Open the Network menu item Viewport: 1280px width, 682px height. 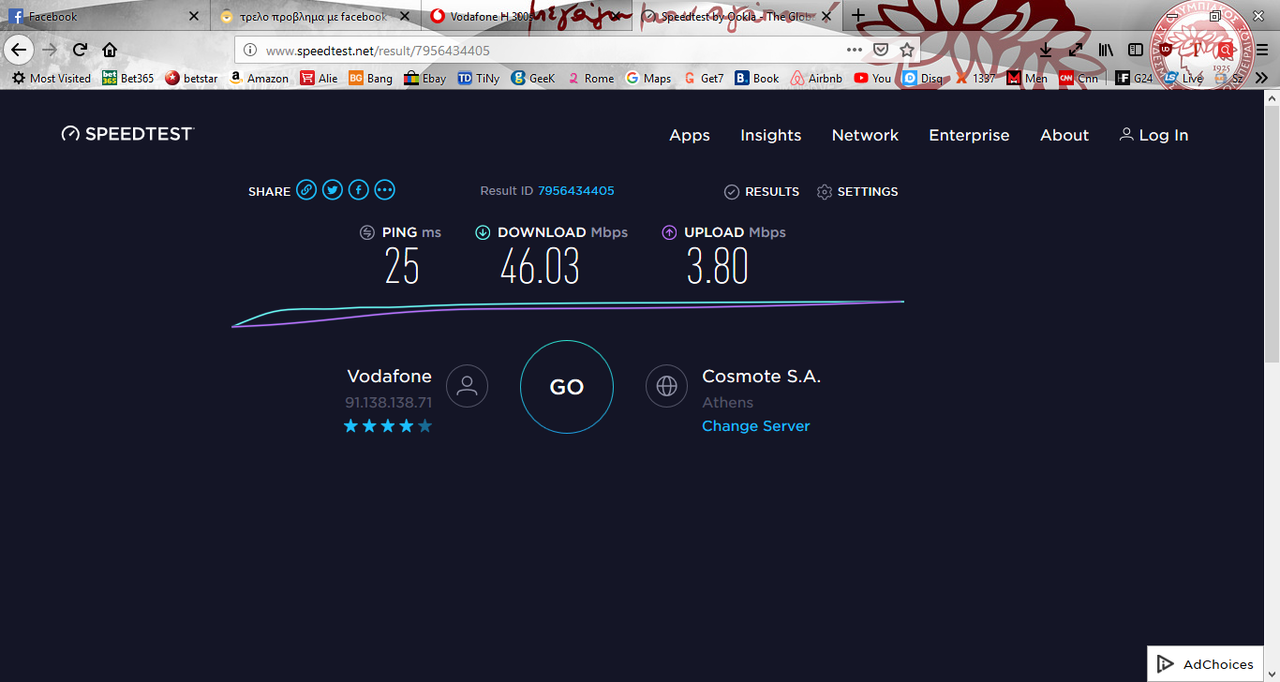tap(865, 135)
